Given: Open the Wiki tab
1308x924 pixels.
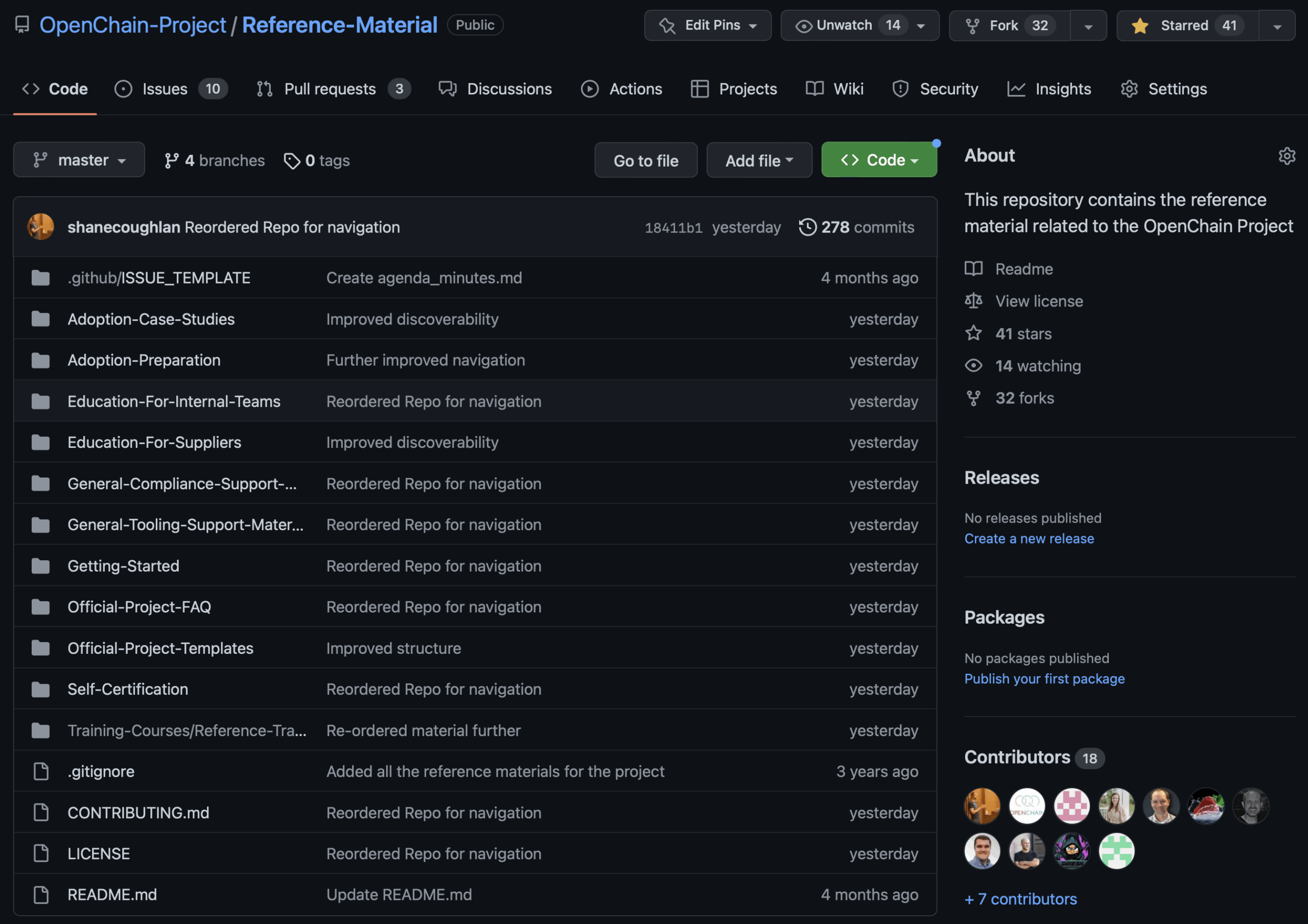Looking at the screenshot, I should [x=834, y=89].
